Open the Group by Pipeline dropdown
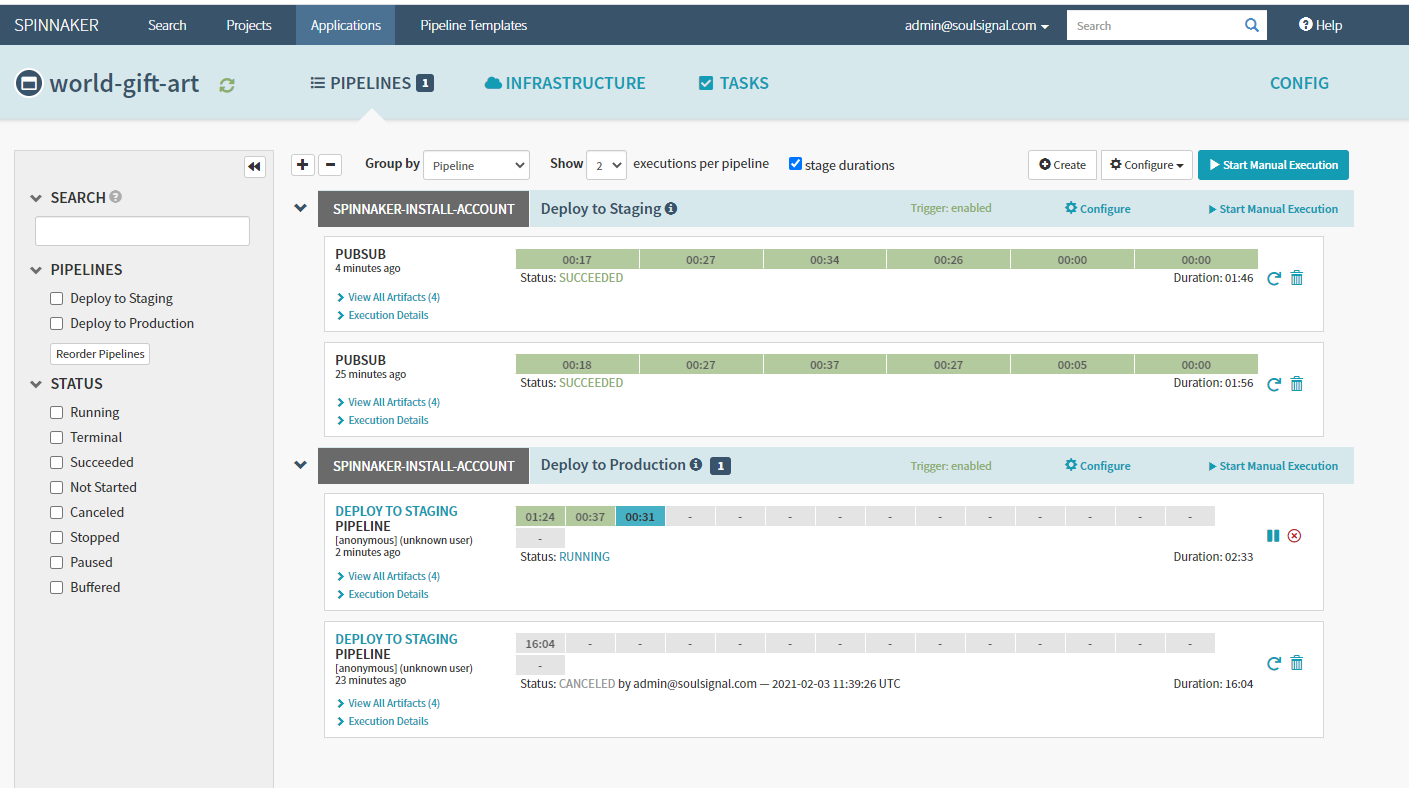 [476, 165]
